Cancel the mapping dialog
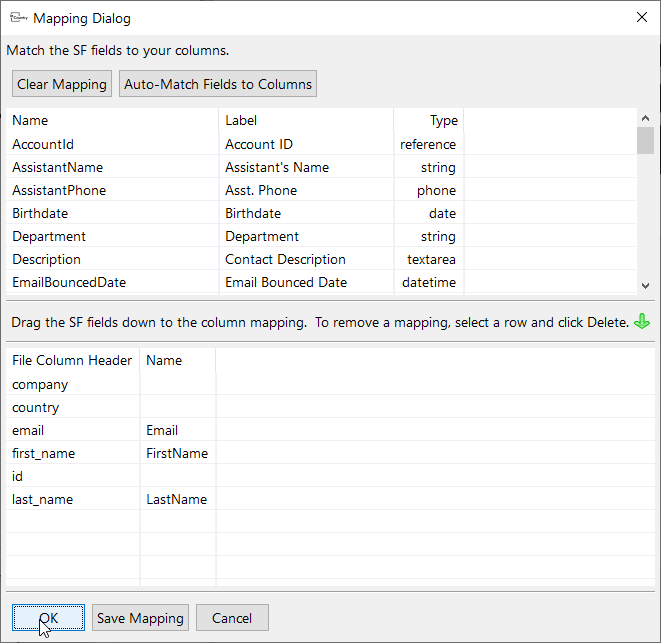This screenshot has width=661, height=643. pos(232,618)
